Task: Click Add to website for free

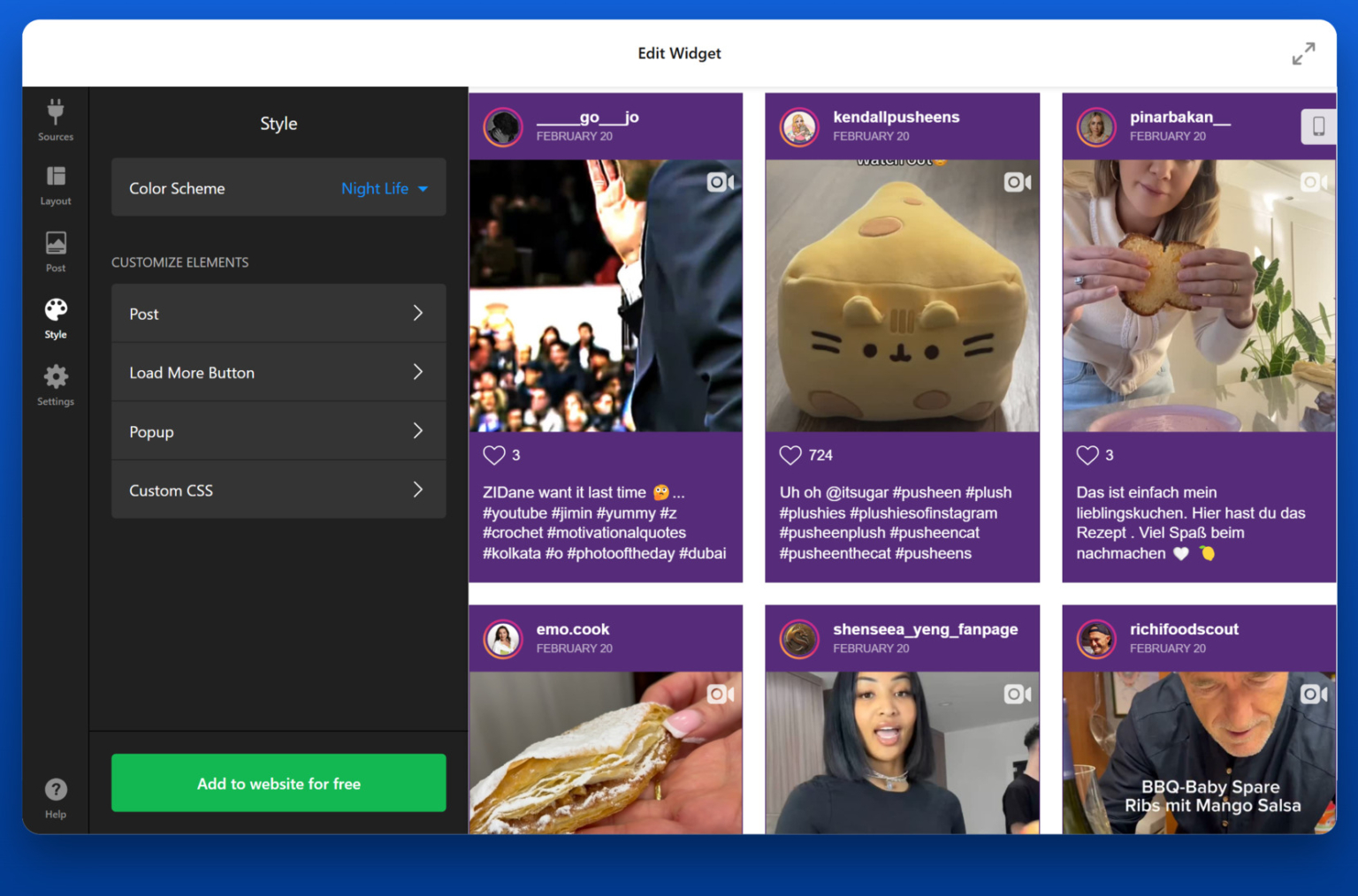Action: click(x=278, y=783)
